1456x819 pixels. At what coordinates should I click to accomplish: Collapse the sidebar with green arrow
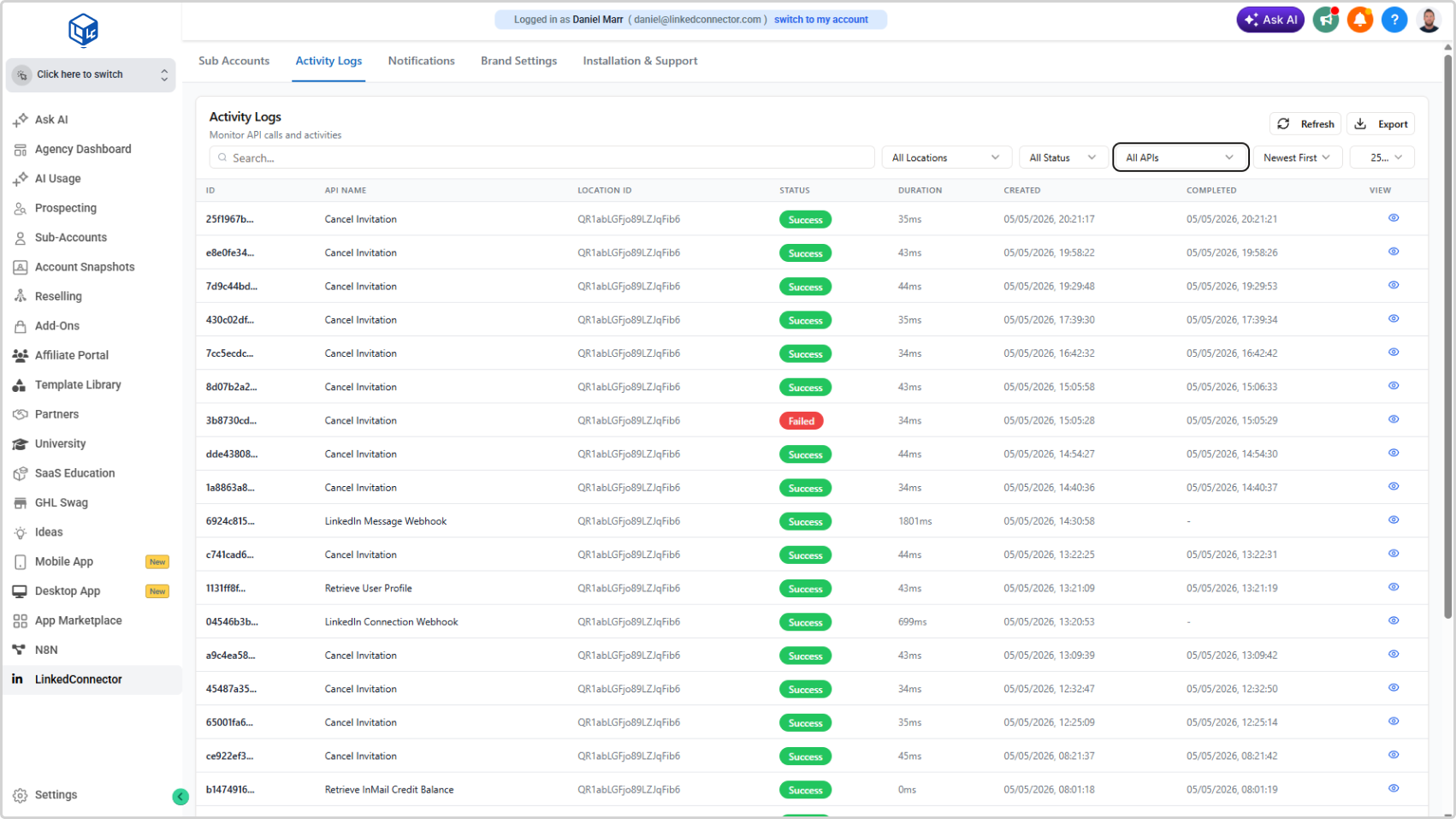click(181, 797)
